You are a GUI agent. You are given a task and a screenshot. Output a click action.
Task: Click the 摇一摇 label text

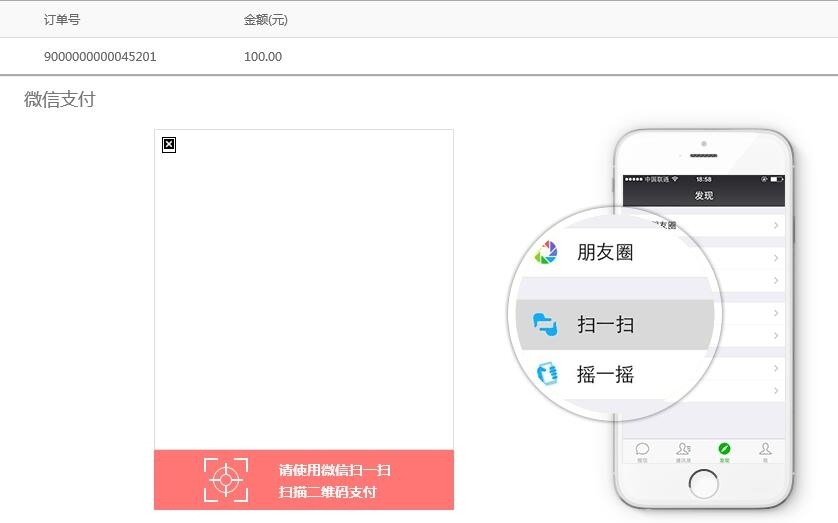click(605, 374)
